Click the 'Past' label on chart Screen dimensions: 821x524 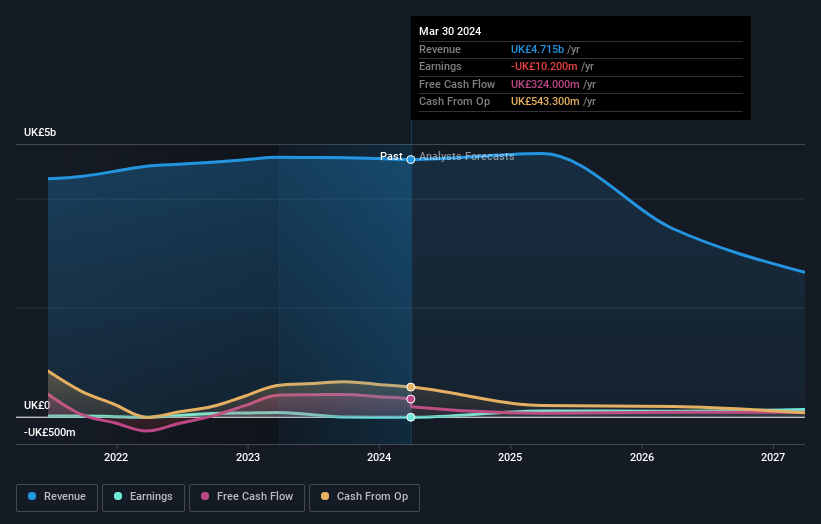(391, 156)
